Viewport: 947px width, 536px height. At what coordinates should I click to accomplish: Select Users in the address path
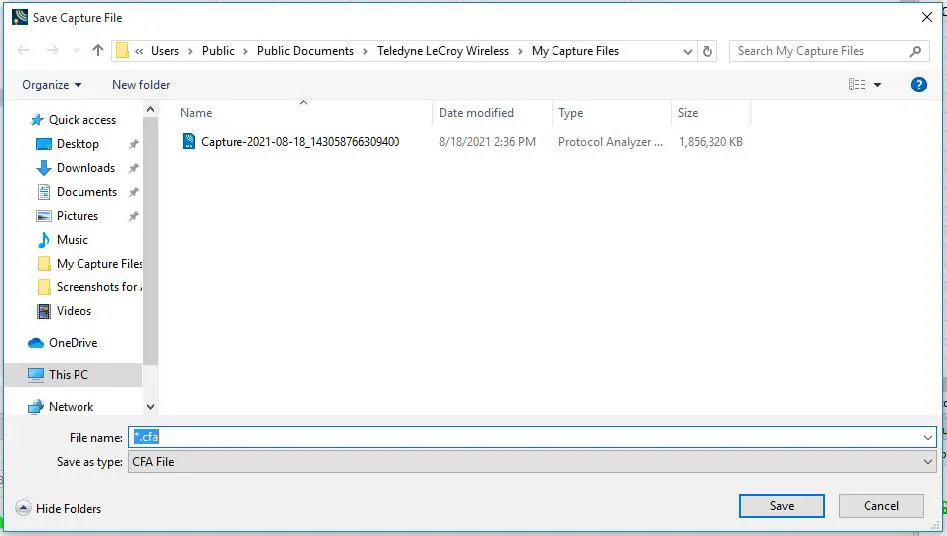165,51
